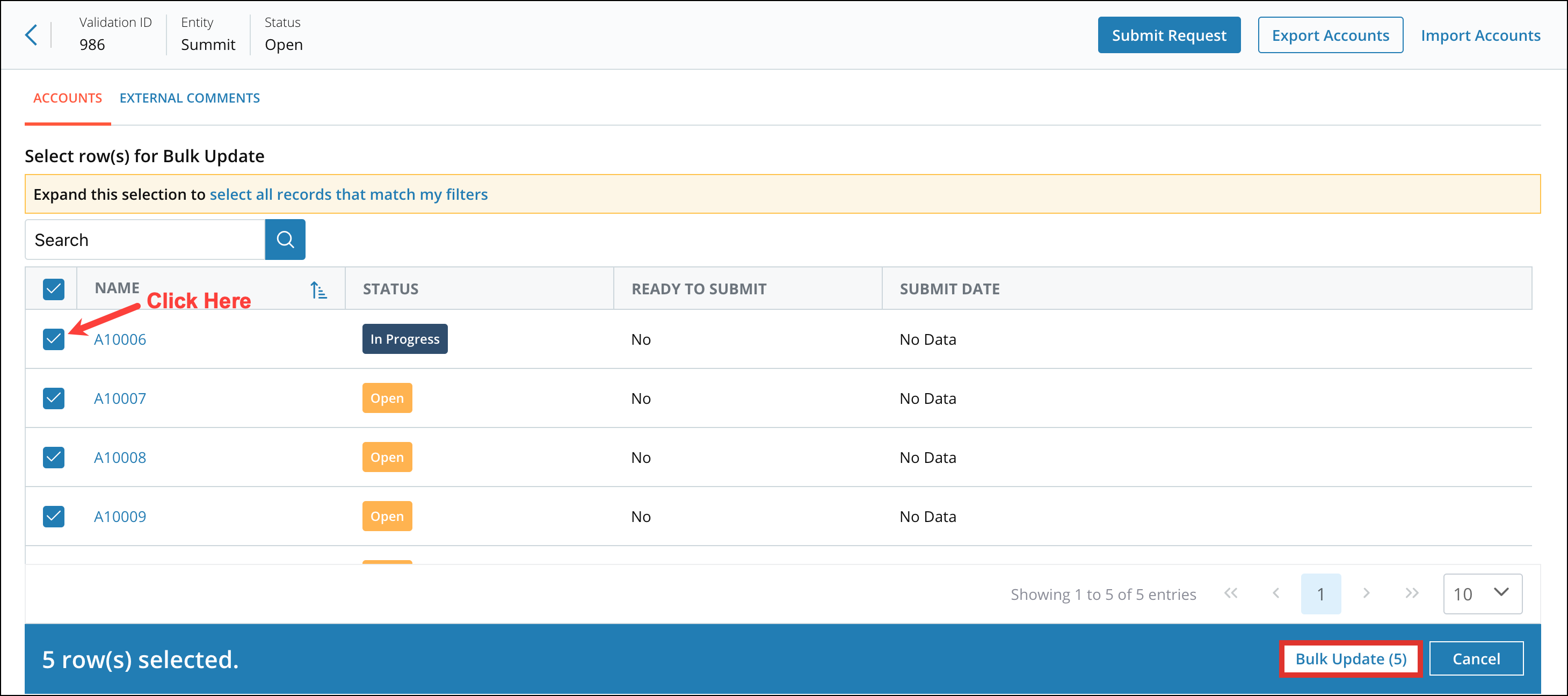Uncheck the A10009 row checkbox
Screen dimensions: 1568x696
pyautogui.click(x=54, y=517)
